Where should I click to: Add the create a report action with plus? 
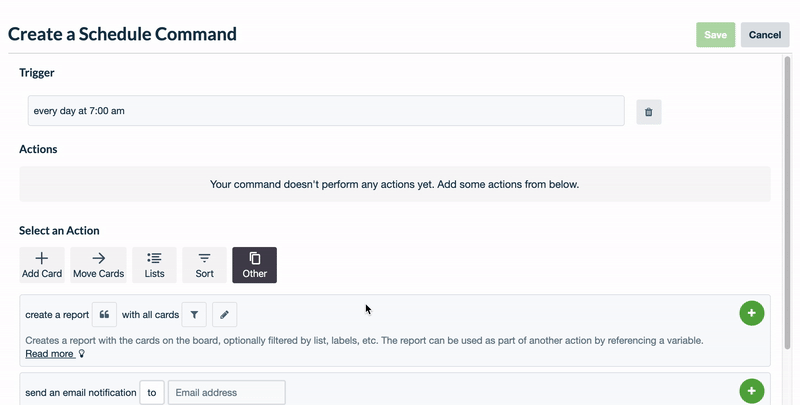coord(752,313)
